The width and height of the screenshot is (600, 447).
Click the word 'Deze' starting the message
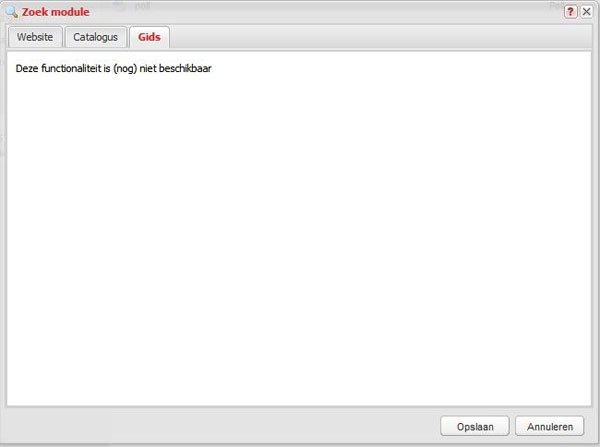point(27,69)
